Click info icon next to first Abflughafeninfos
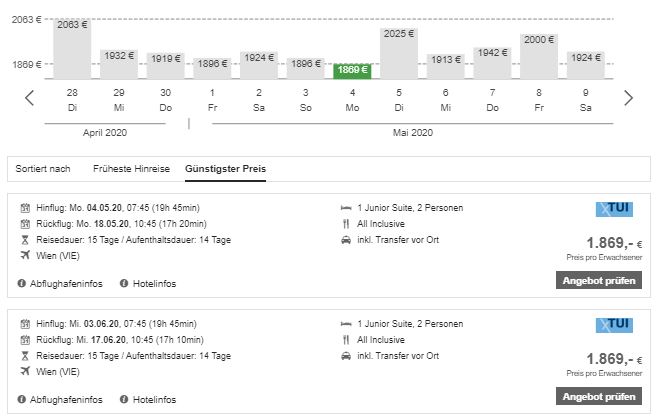 tap(22, 284)
